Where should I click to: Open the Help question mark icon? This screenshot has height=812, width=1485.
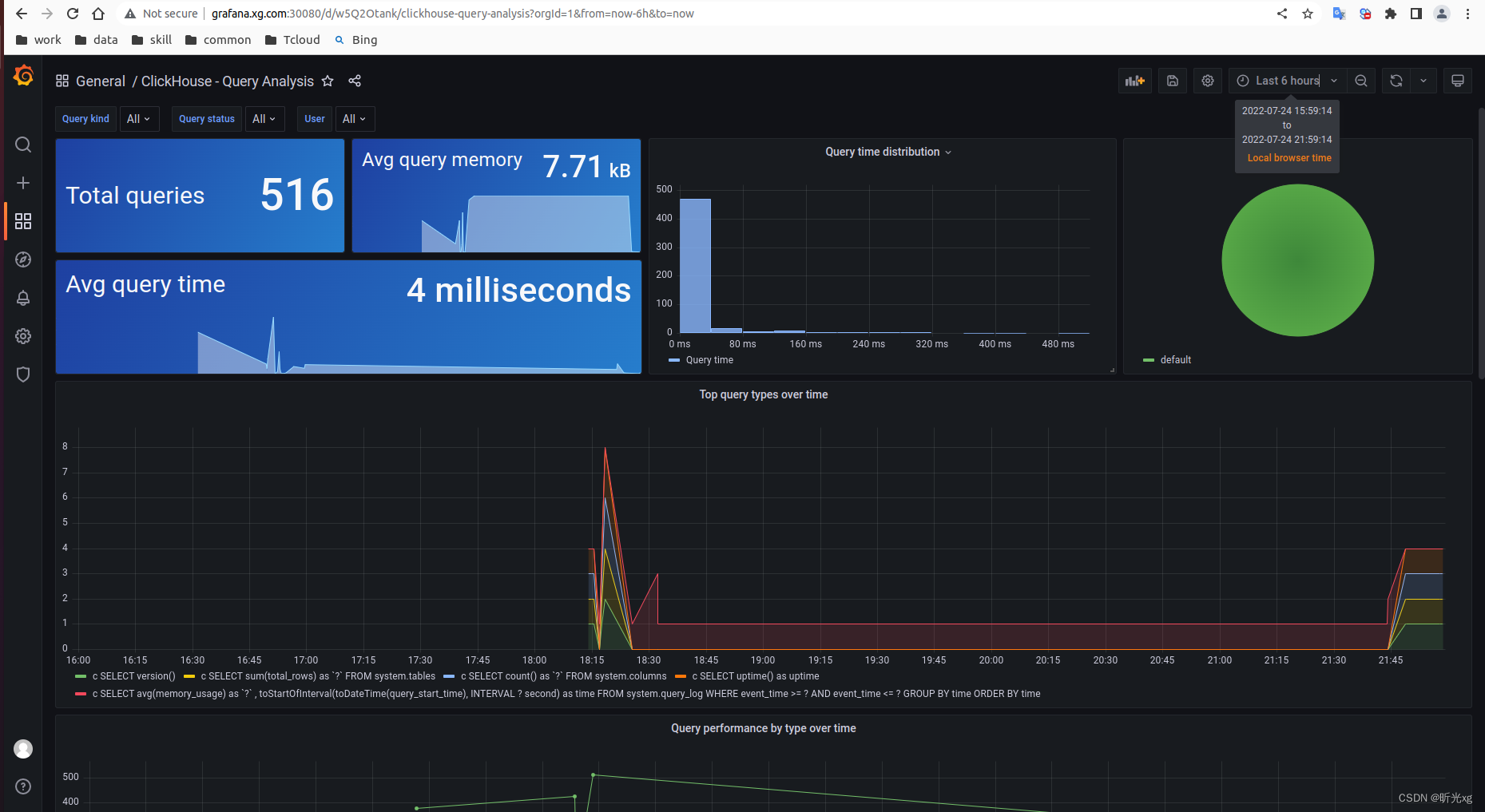pyautogui.click(x=23, y=786)
